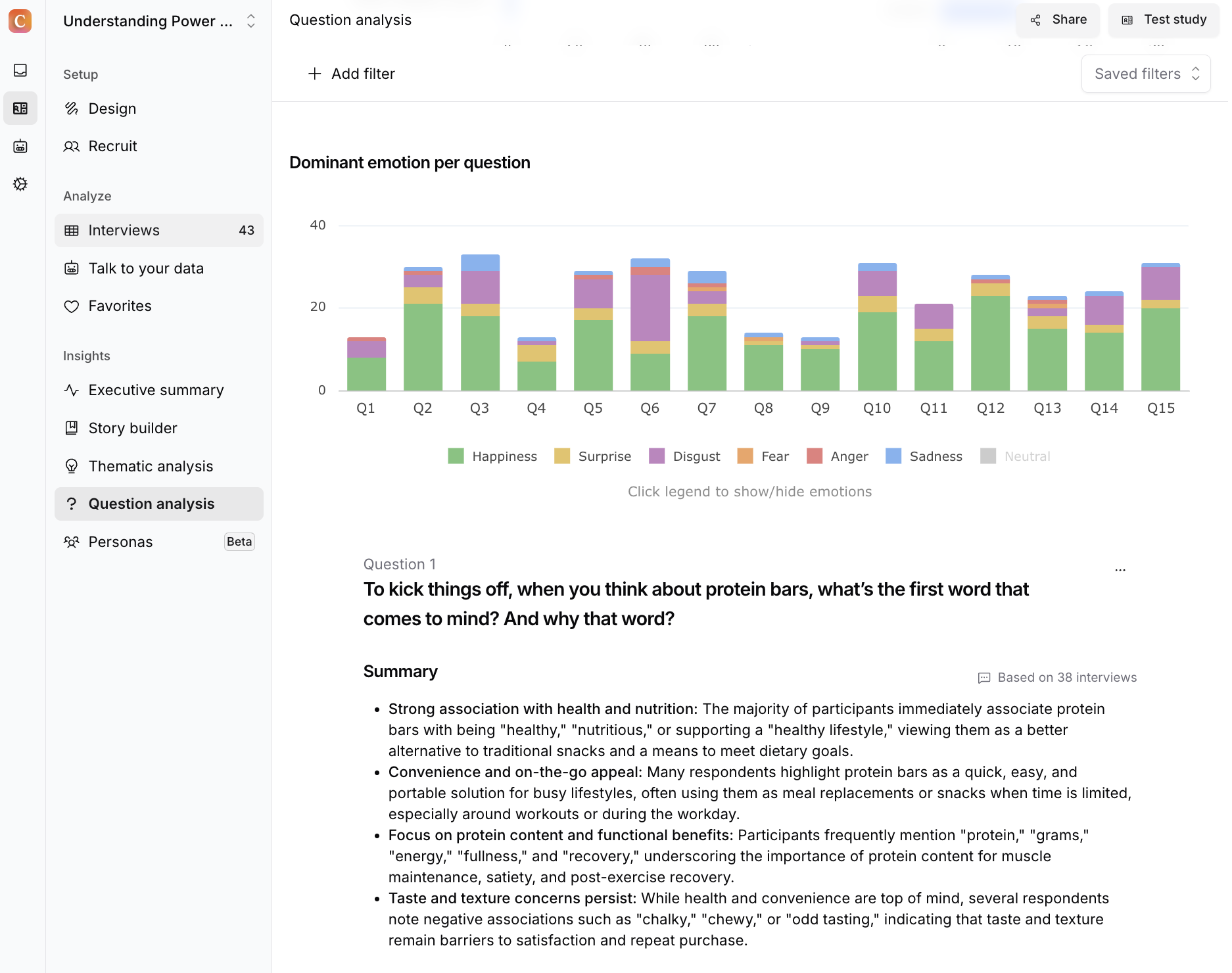Open the study switcher chevron

tap(251, 21)
